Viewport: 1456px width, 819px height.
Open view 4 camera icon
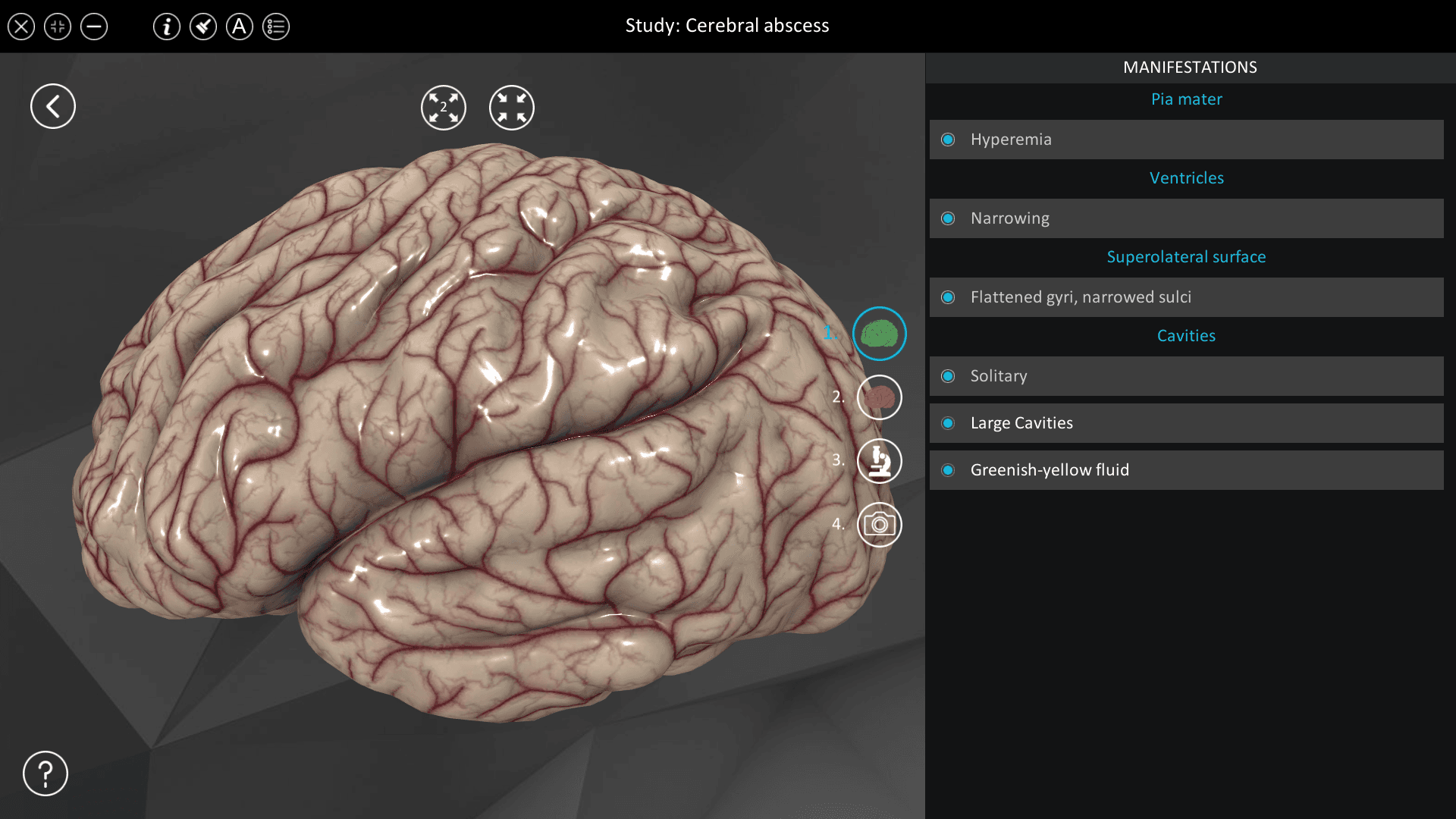[x=880, y=525]
